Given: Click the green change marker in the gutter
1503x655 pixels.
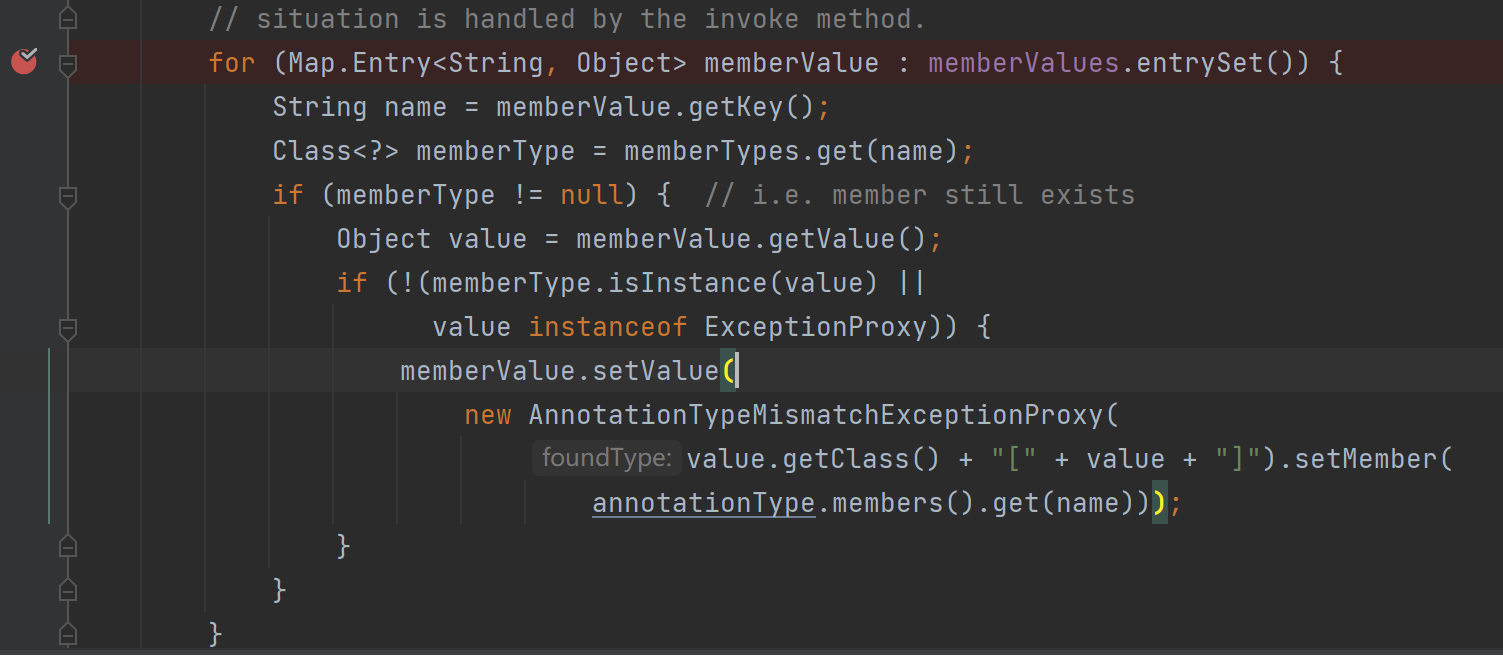Looking at the screenshot, I should 49,436.
